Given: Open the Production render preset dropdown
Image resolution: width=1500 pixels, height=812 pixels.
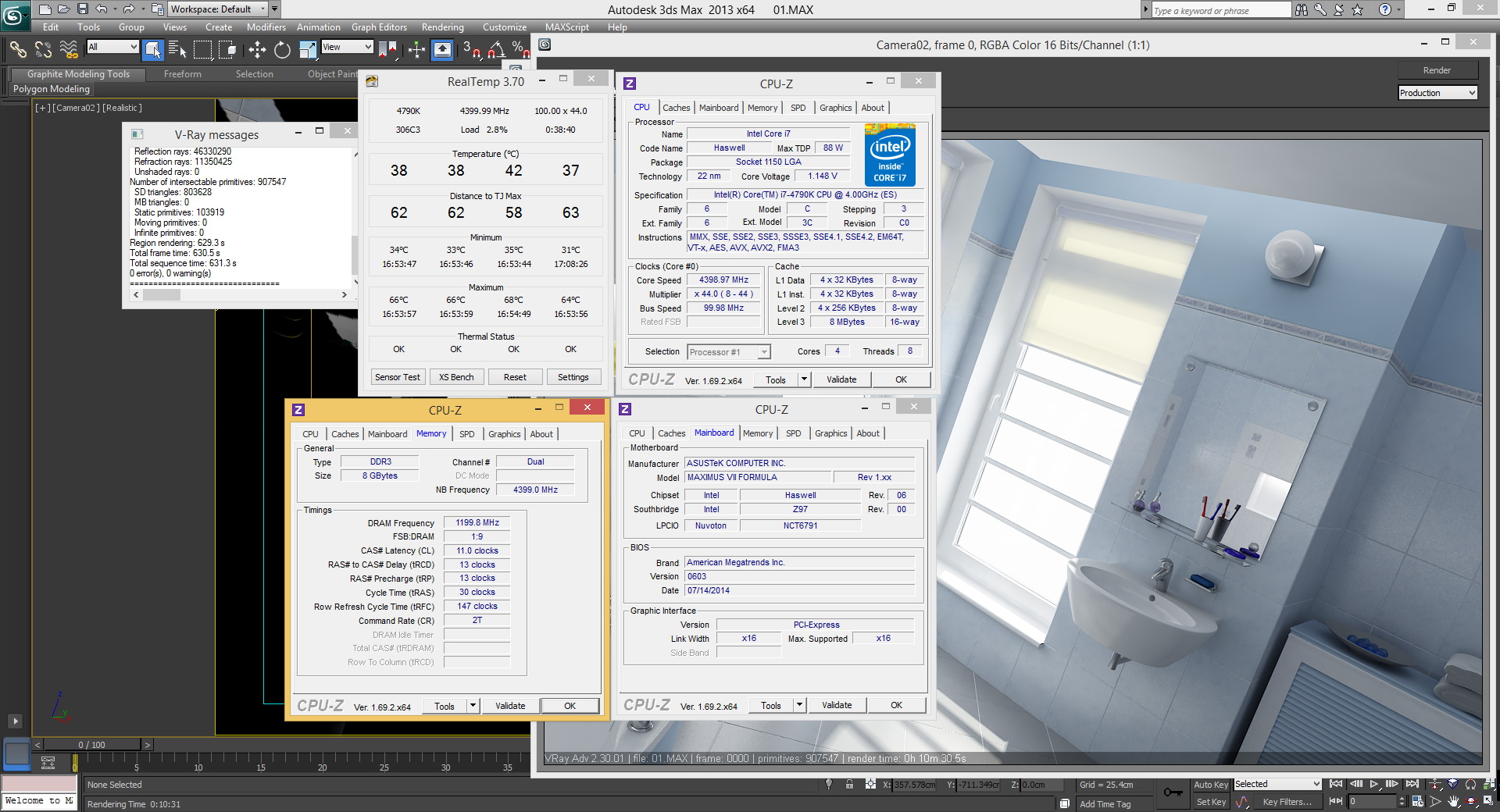Looking at the screenshot, I should tap(1437, 92).
